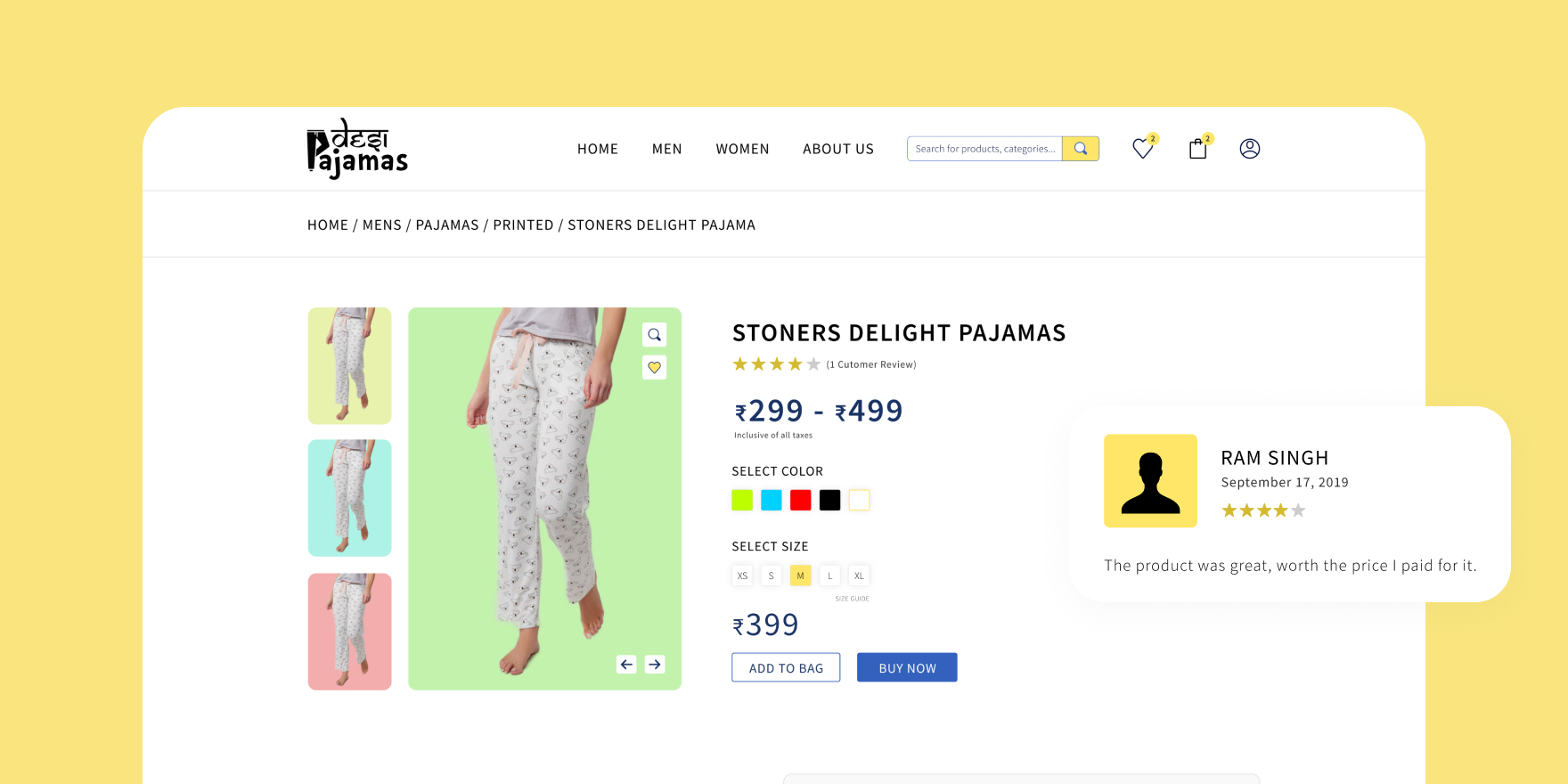This screenshot has width=1568, height=784.
Task: Click the Desi Pajamas logo
Action: (357, 149)
